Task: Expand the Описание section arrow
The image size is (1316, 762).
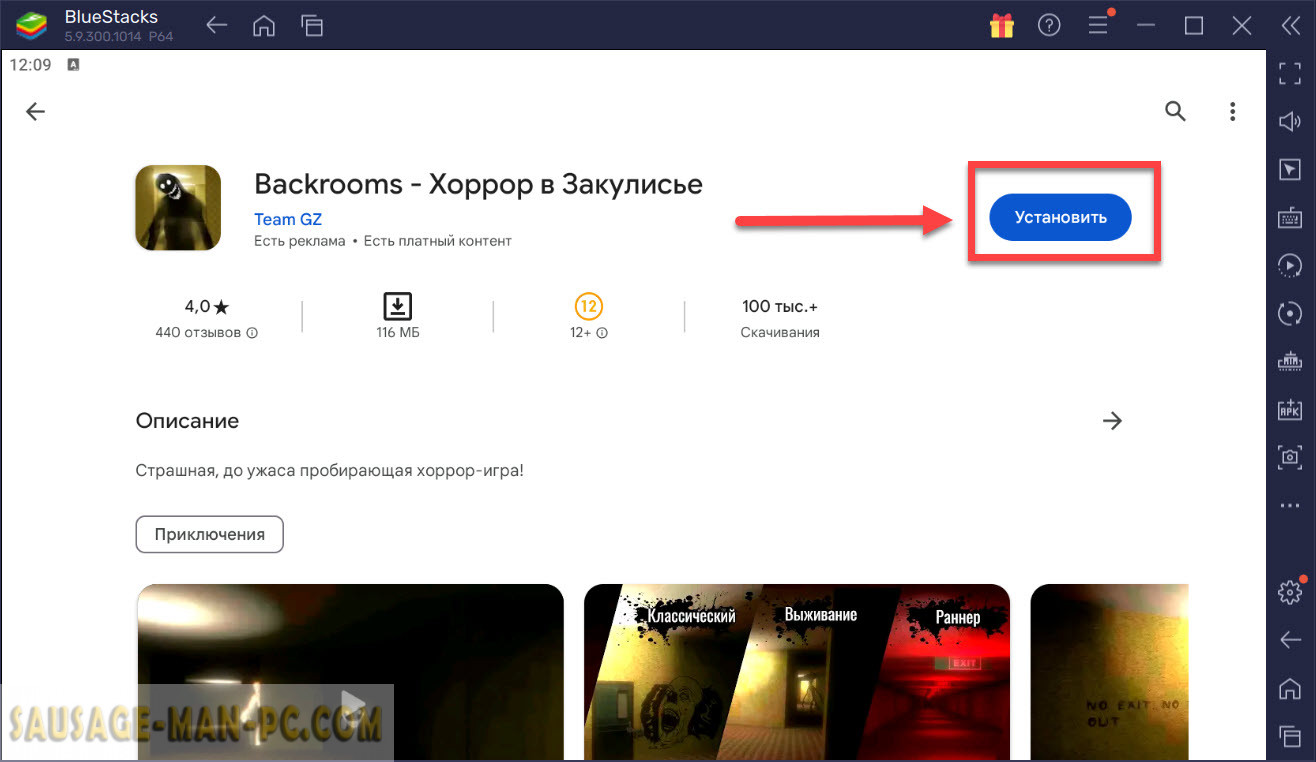Action: 1112,421
